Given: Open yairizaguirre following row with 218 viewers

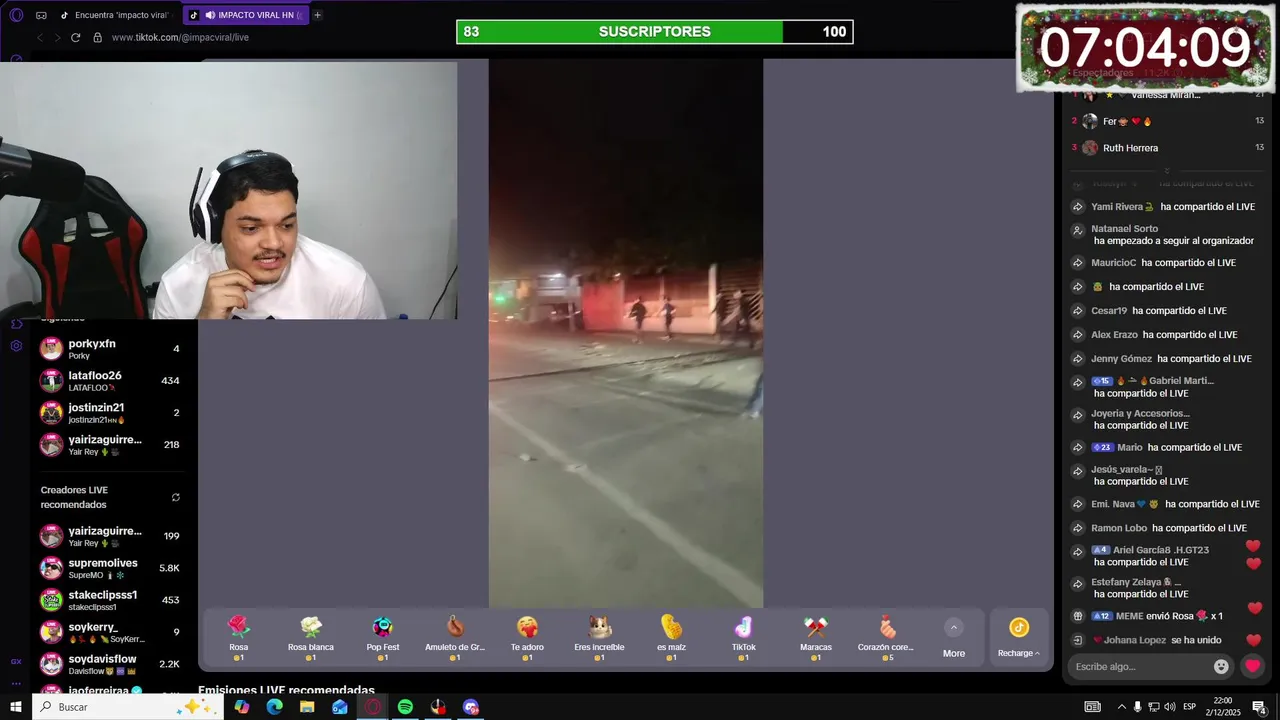Looking at the screenshot, I should 109,445.
